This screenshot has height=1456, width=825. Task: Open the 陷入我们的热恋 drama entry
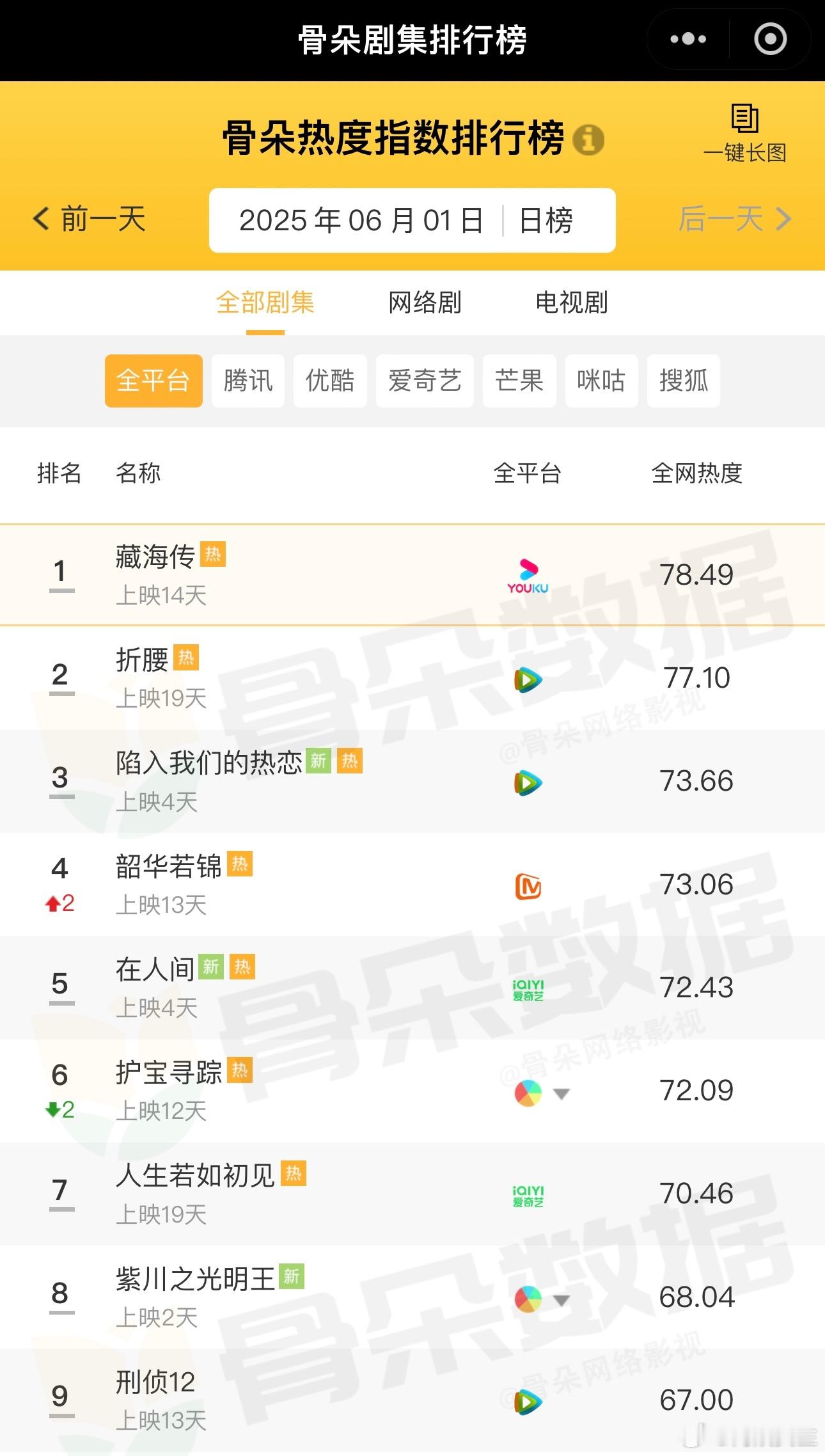[412, 781]
